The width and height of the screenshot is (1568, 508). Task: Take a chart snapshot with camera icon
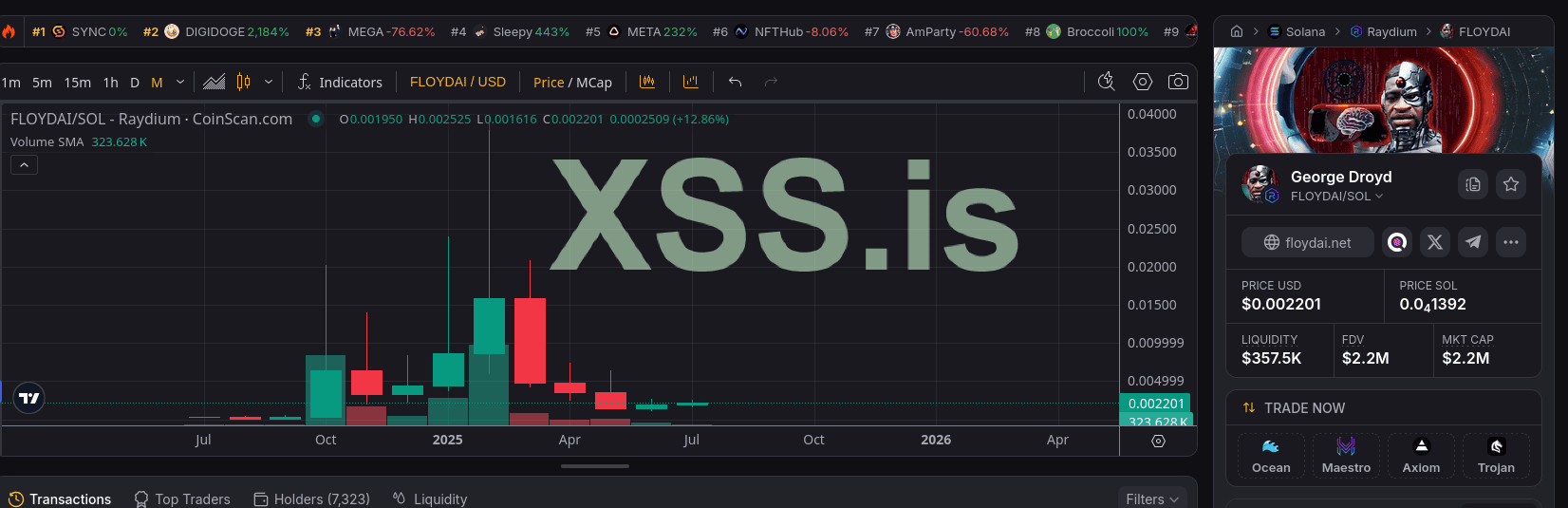1178,82
